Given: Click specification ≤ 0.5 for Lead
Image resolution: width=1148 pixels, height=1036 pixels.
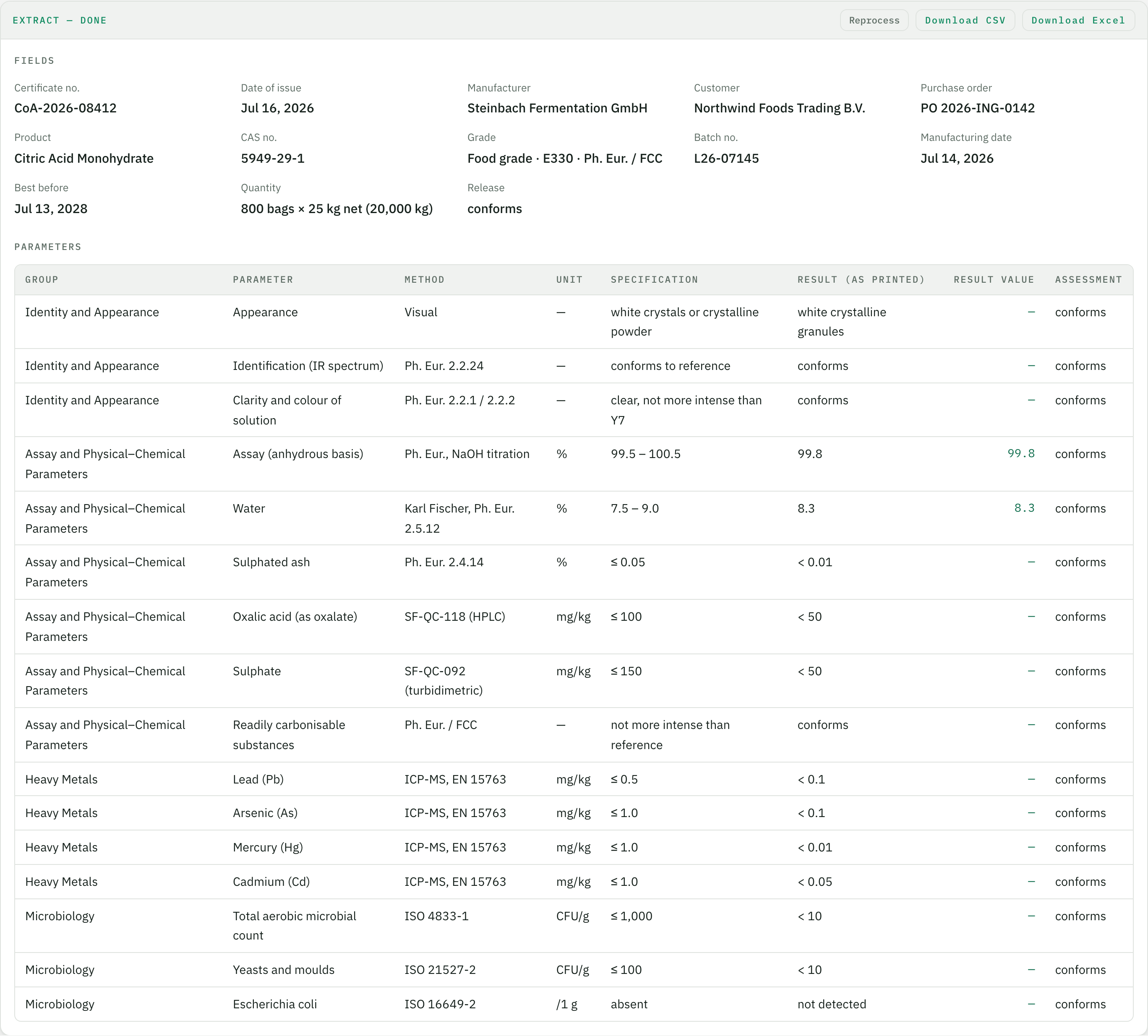Looking at the screenshot, I should 624,780.
